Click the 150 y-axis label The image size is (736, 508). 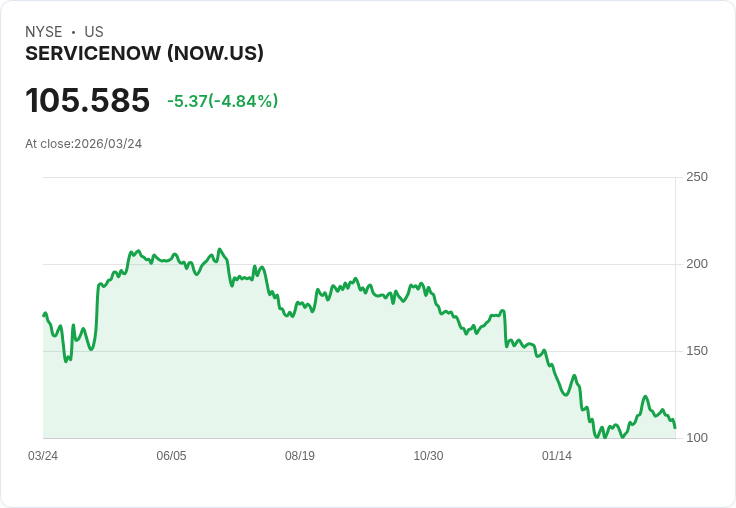pos(697,351)
